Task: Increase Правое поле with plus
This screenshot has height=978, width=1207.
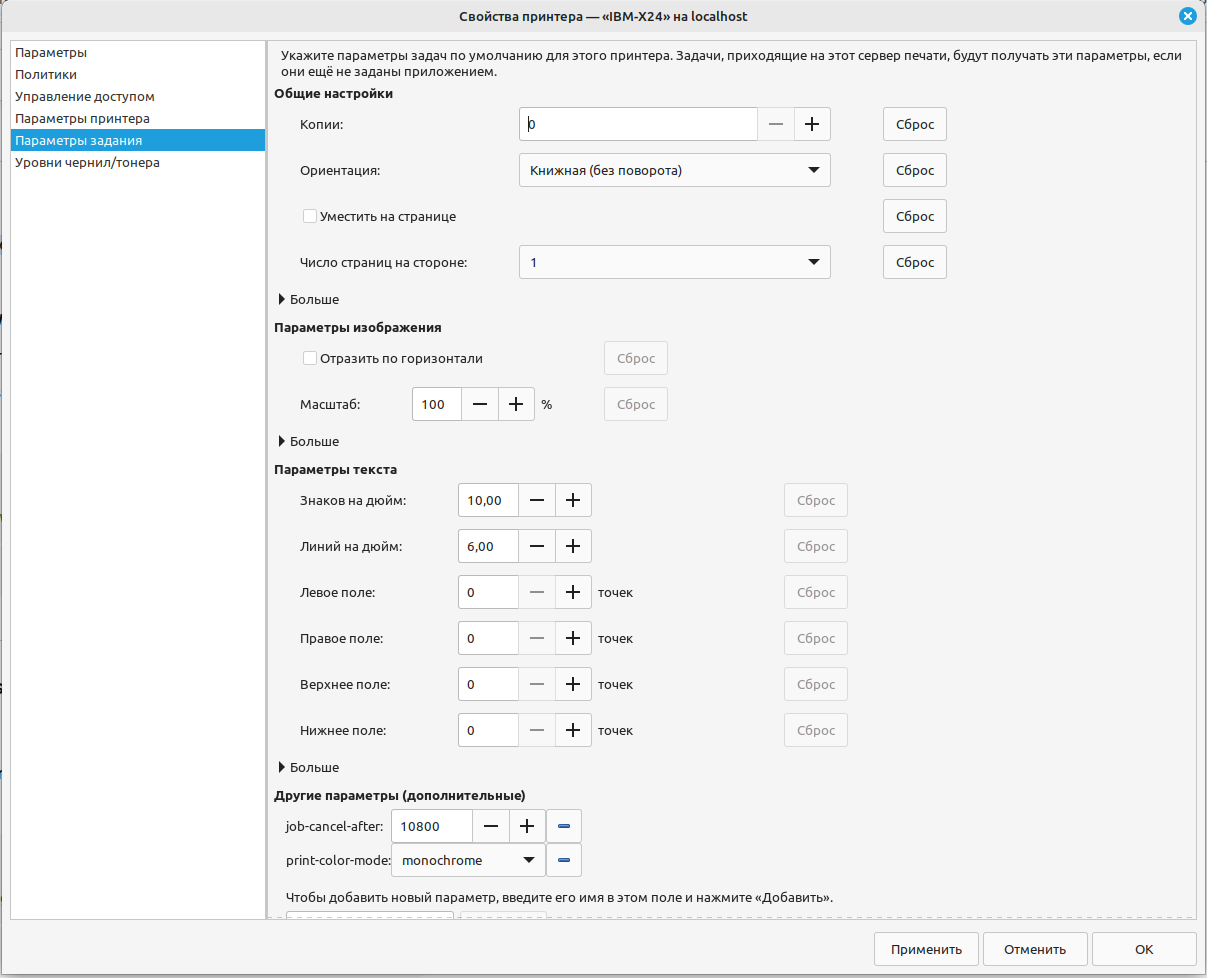Action: (x=573, y=638)
